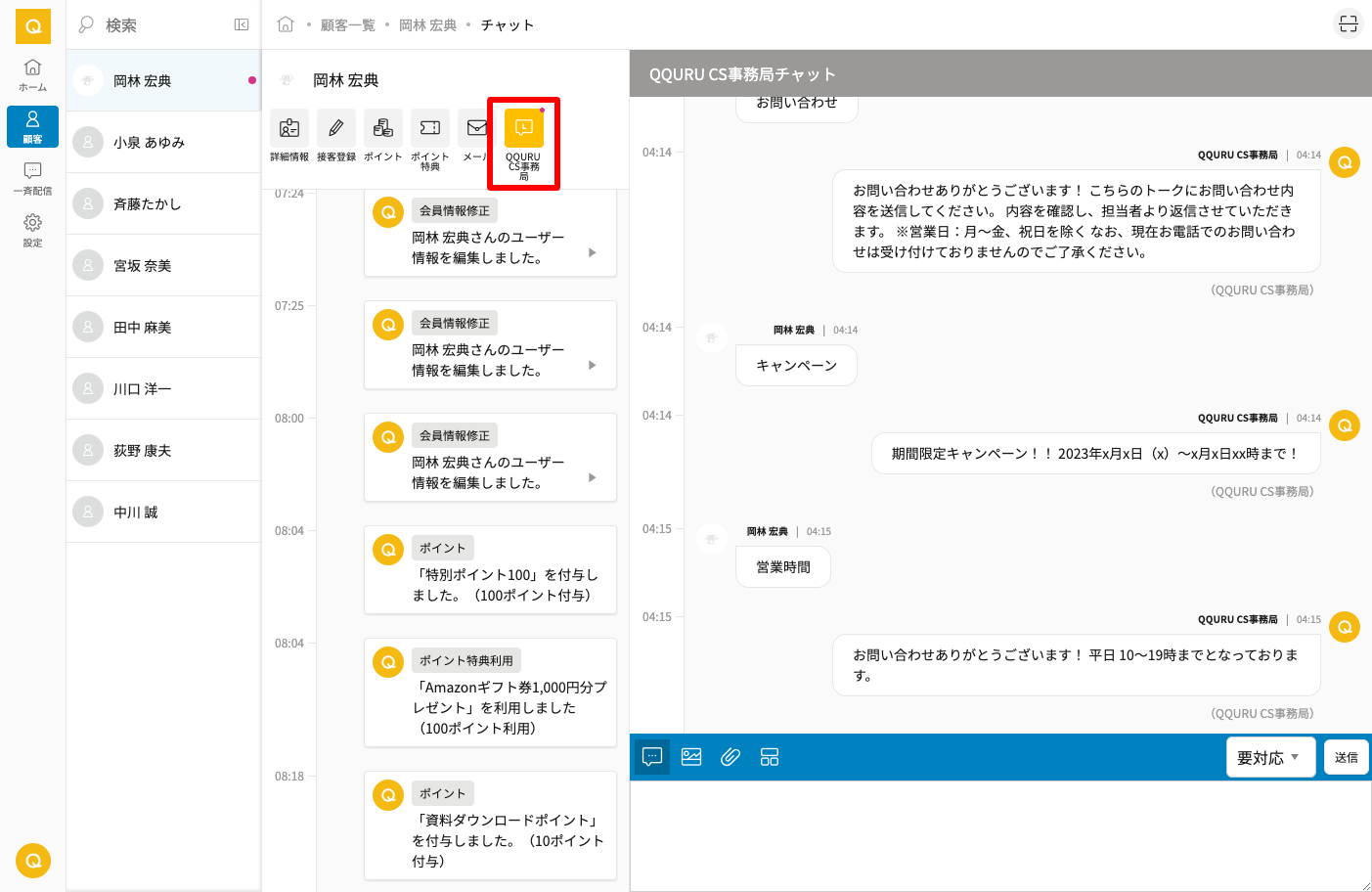Open the template grid icon in chat toolbar

pyautogui.click(x=770, y=757)
